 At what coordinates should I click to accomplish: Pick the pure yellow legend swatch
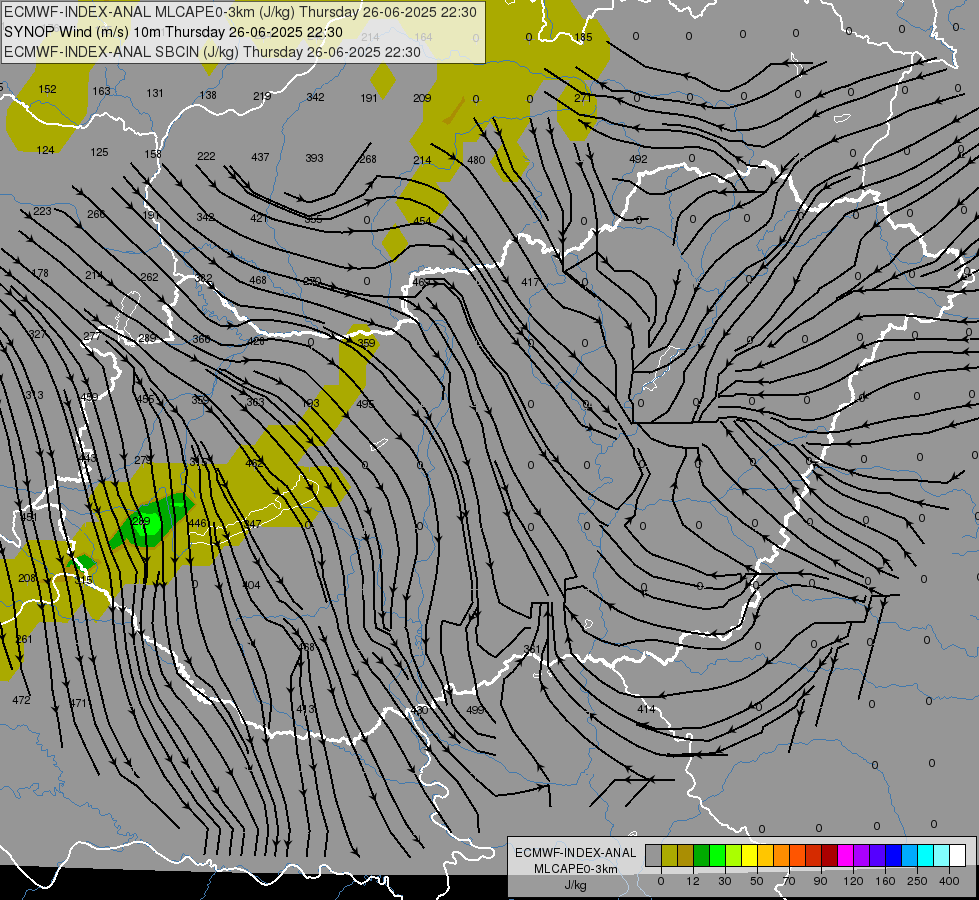[x=750, y=856]
